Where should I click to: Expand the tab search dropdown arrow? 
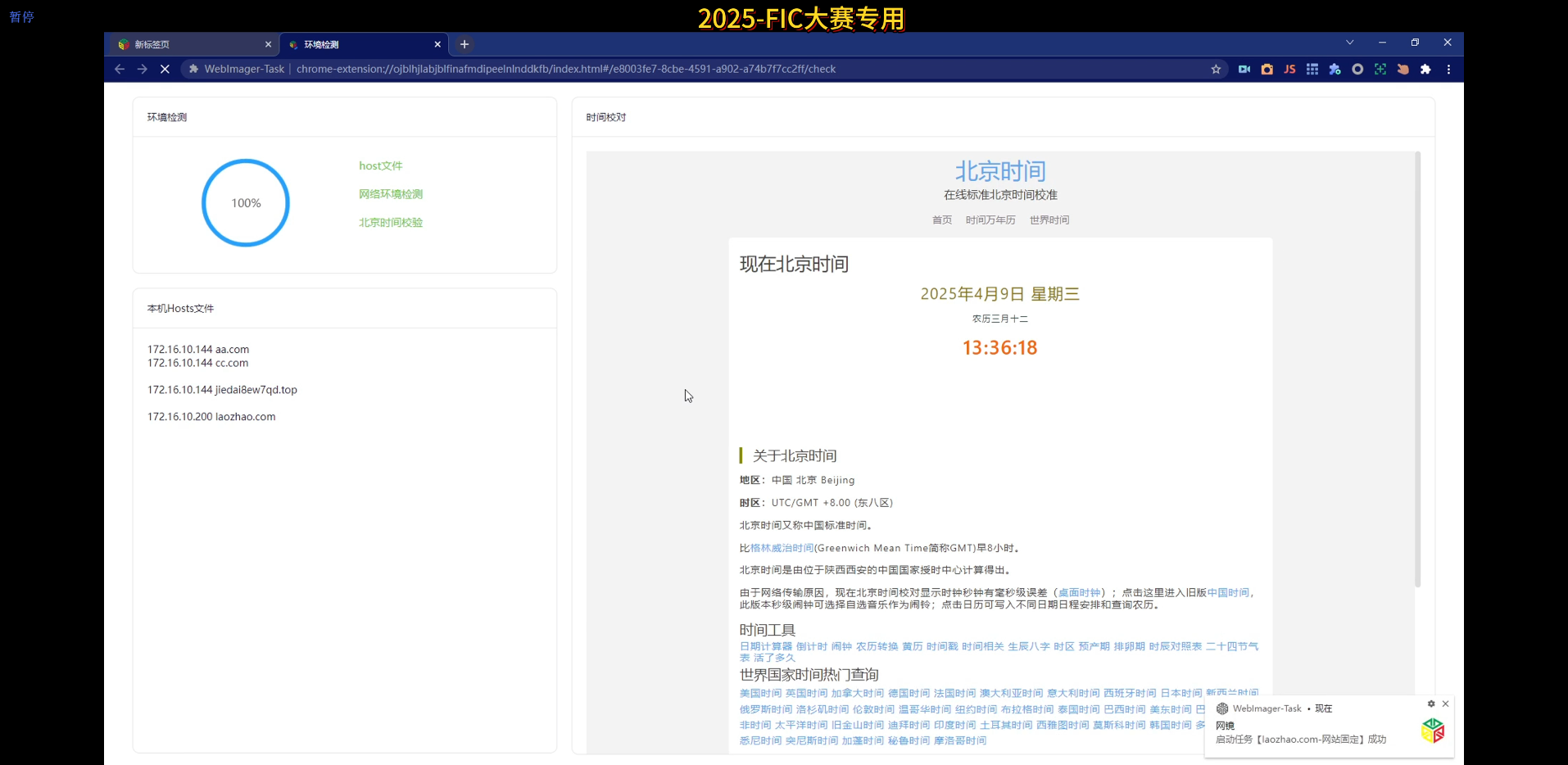tap(1349, 43)
